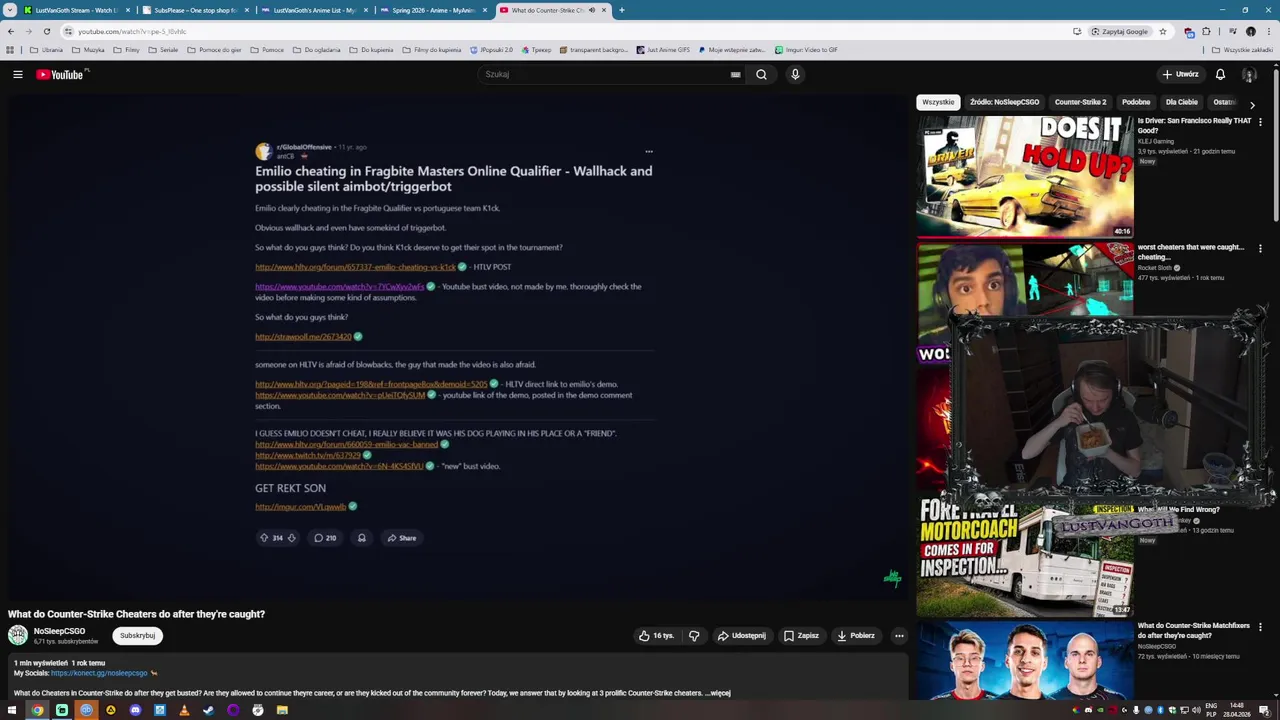Click the Utwórz create button
This screenshot has height=720, width=1280.
tap(1180, 74)
